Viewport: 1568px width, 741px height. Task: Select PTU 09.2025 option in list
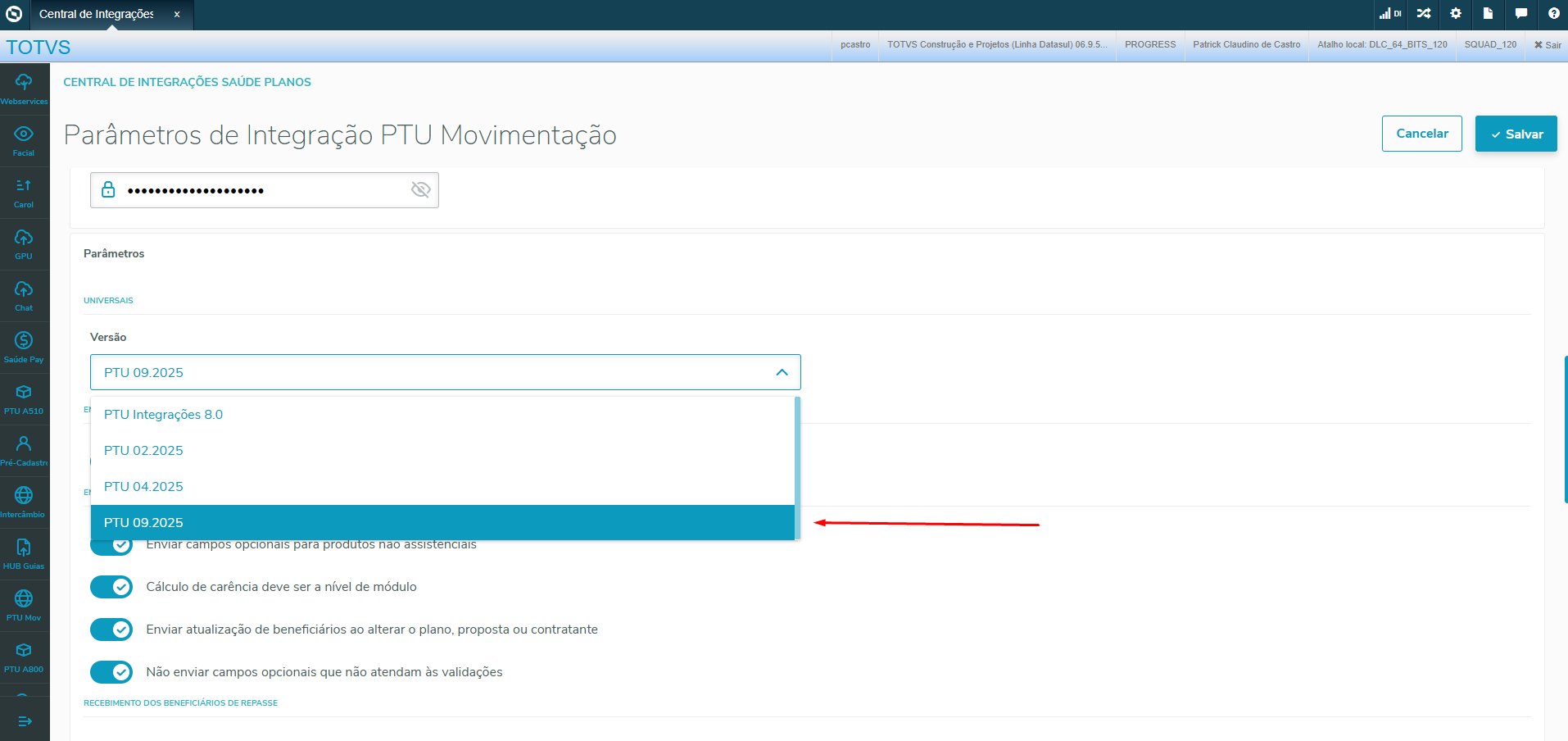442,523
